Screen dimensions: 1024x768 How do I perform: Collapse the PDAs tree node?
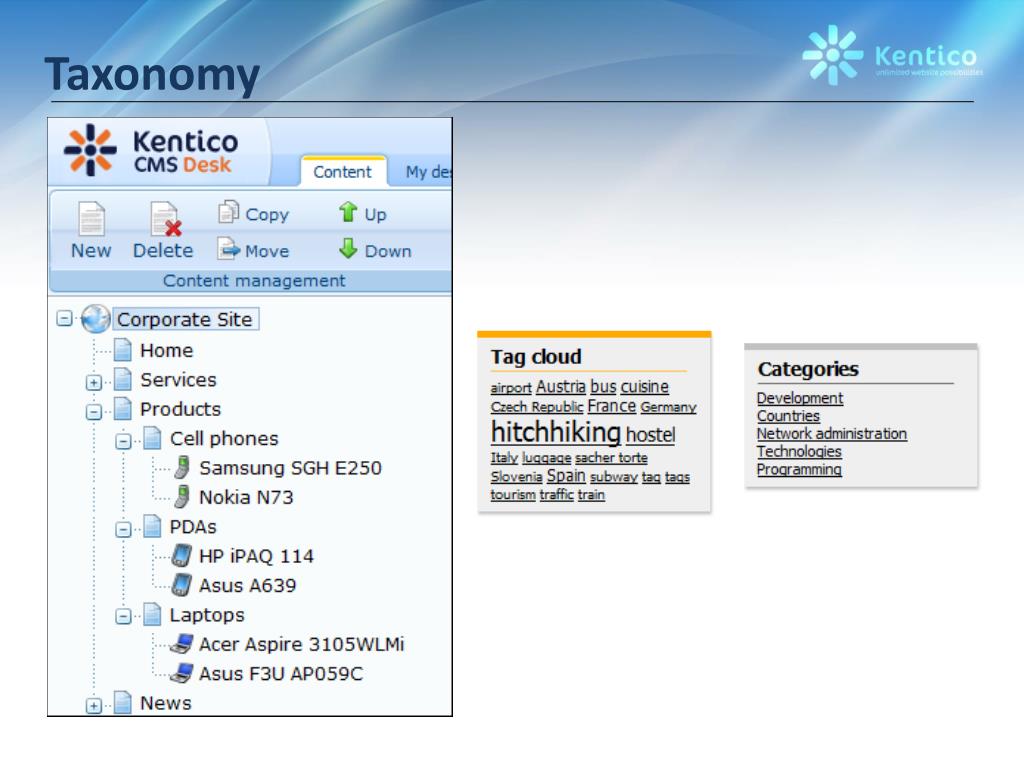[123, 529]
